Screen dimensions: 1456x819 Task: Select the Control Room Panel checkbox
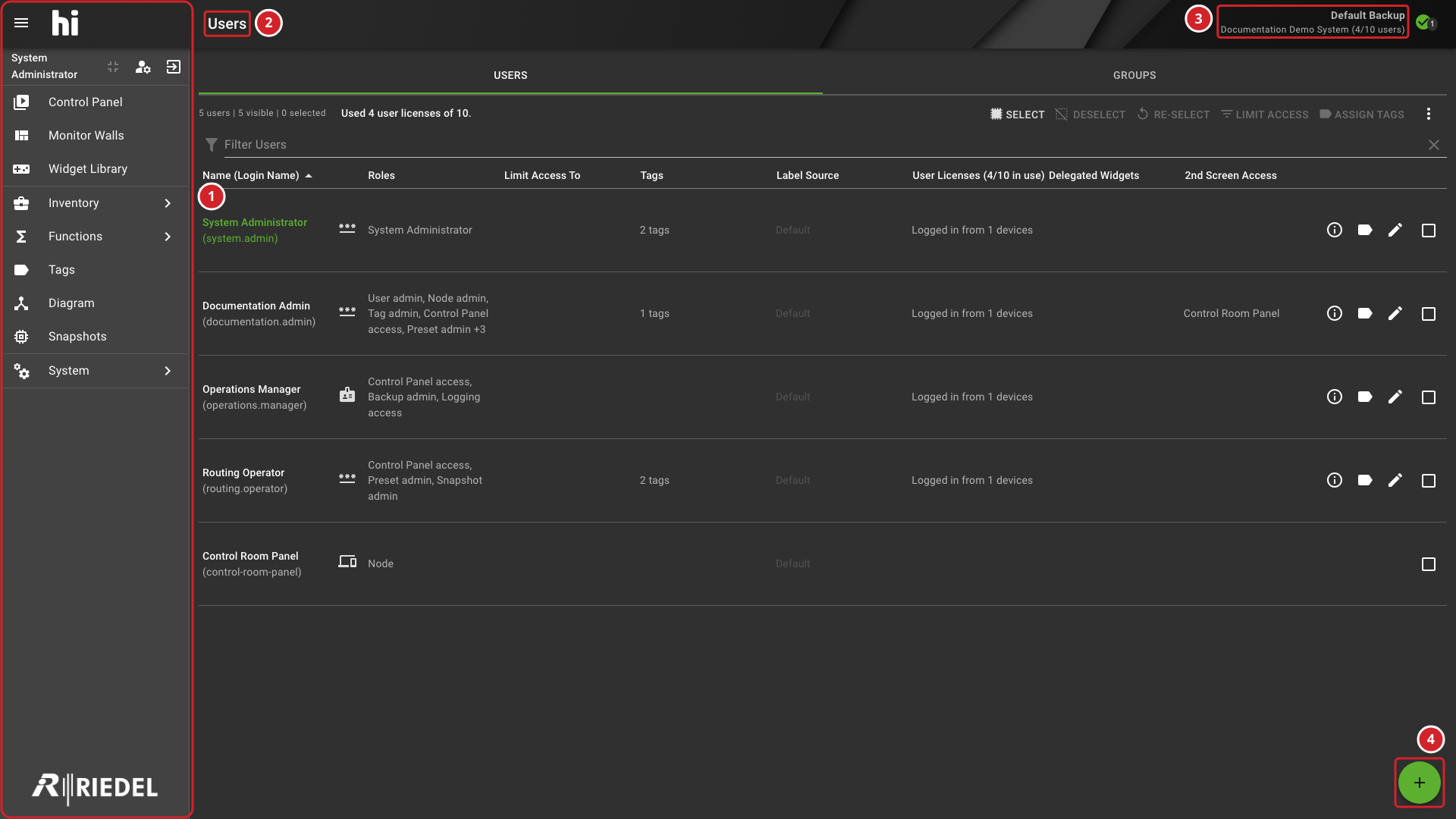tap(1428, 563)
